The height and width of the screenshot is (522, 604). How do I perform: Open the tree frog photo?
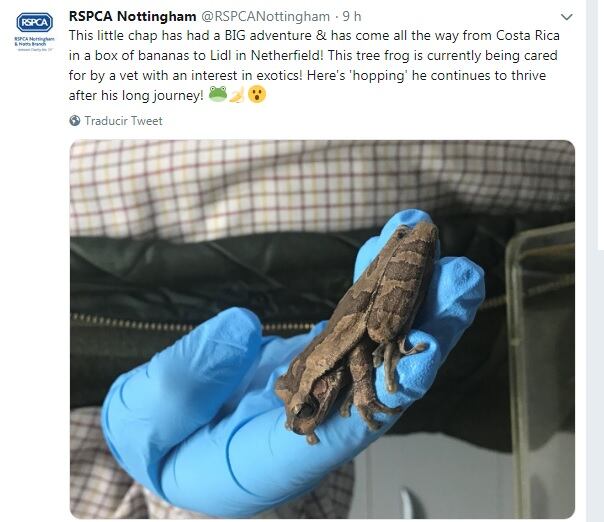322,329
